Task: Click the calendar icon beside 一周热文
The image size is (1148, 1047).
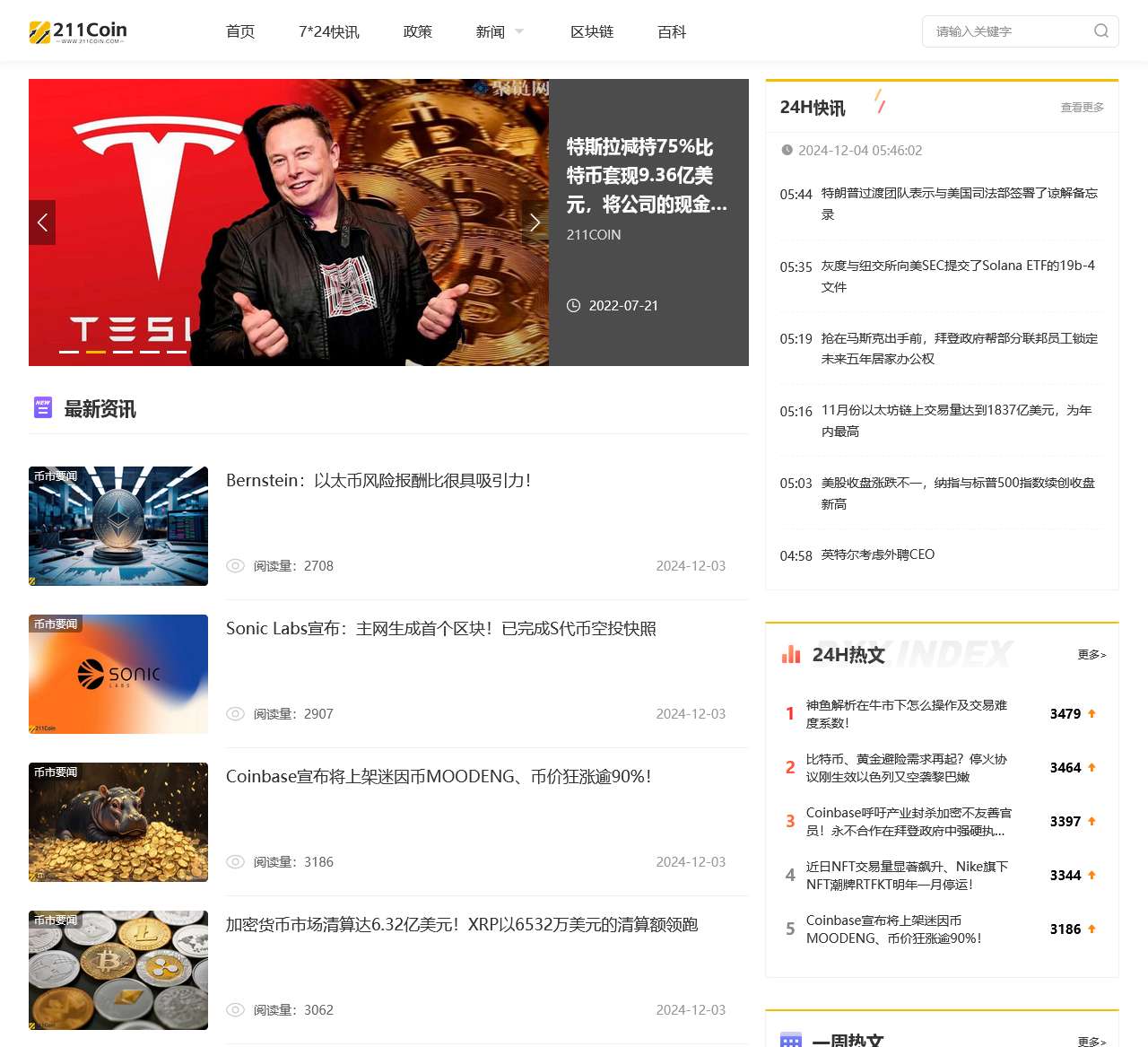Action: 790,1042
